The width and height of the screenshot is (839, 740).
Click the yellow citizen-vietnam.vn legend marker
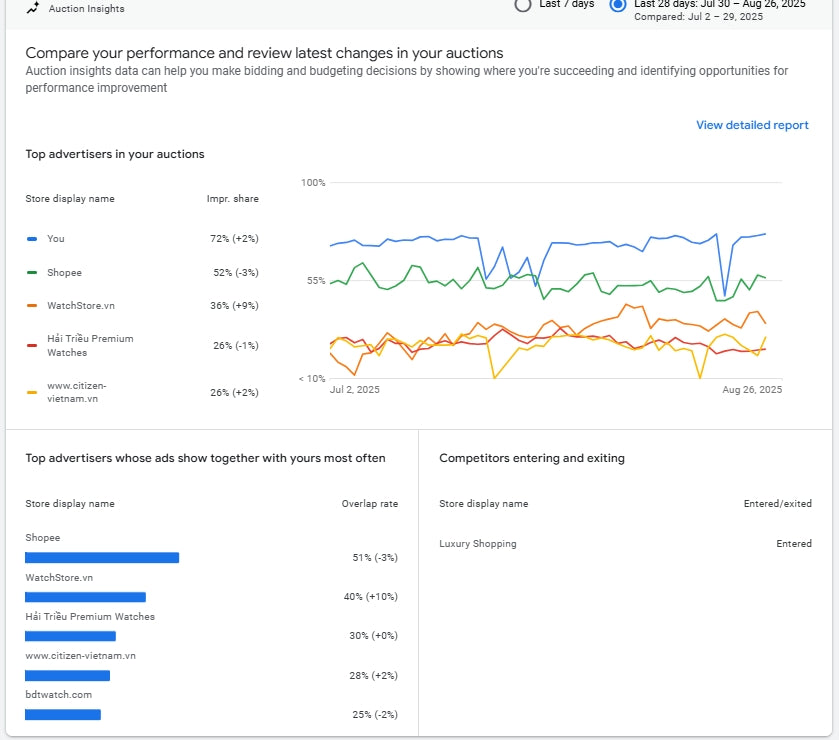tap(32, 392)
